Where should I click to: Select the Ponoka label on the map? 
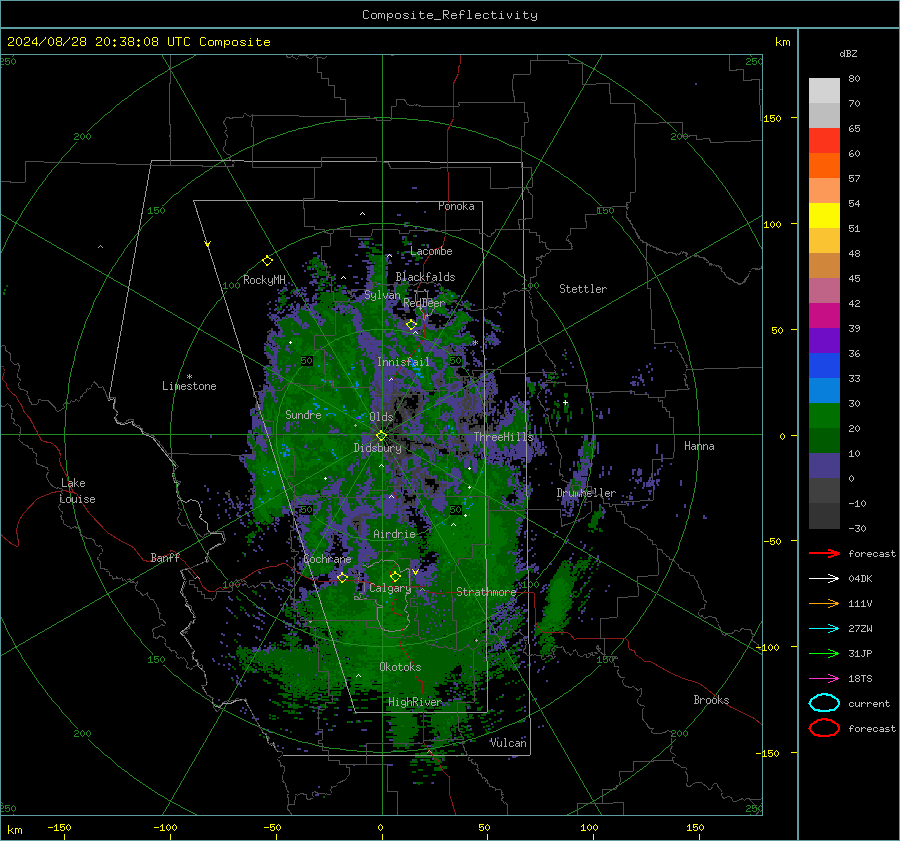click(456, 206)
